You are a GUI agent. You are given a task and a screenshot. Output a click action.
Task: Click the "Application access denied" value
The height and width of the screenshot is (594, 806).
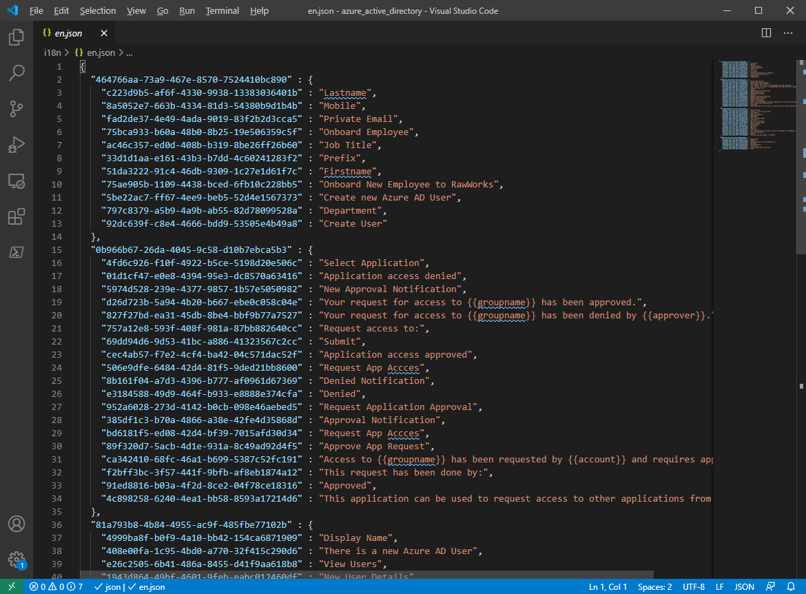[x=390, y=276]
